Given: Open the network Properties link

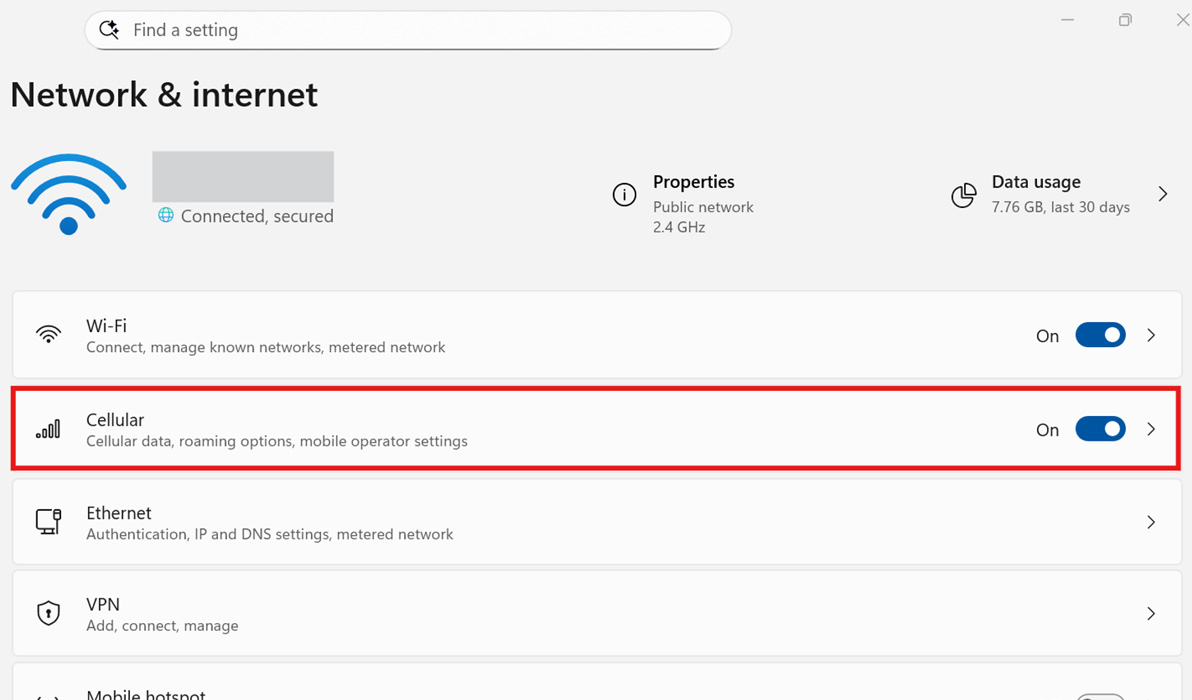Looking at the screenshot, I should click(x=693, y=182).
